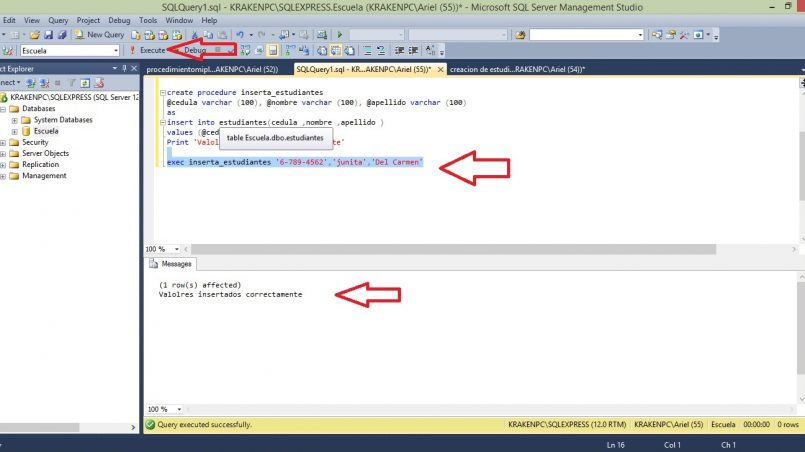Click the Find in Files folder icon

pyautogui.click(x=520, y=35)
